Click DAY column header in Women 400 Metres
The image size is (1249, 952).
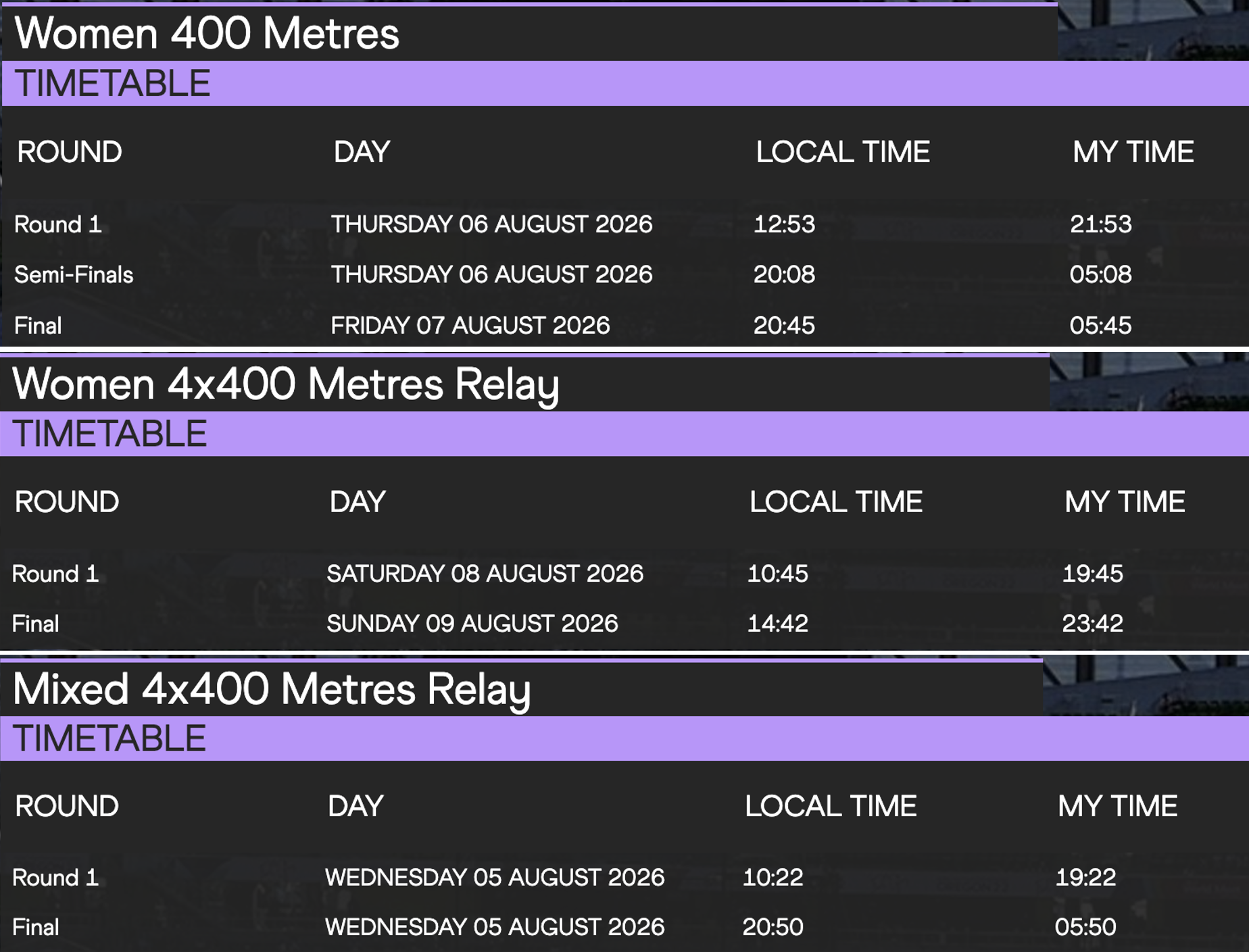[x=362, y=152]
